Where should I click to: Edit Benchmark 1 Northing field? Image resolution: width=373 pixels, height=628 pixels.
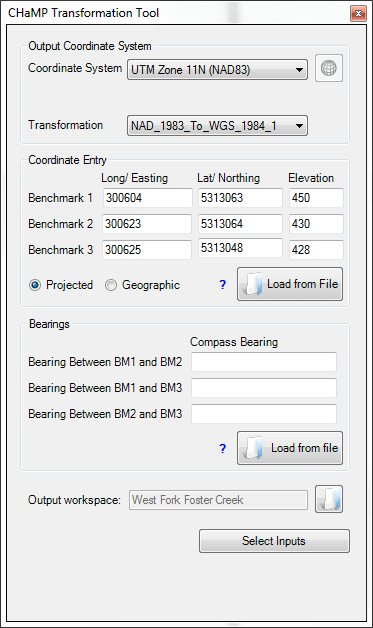[x=240, y=198]
